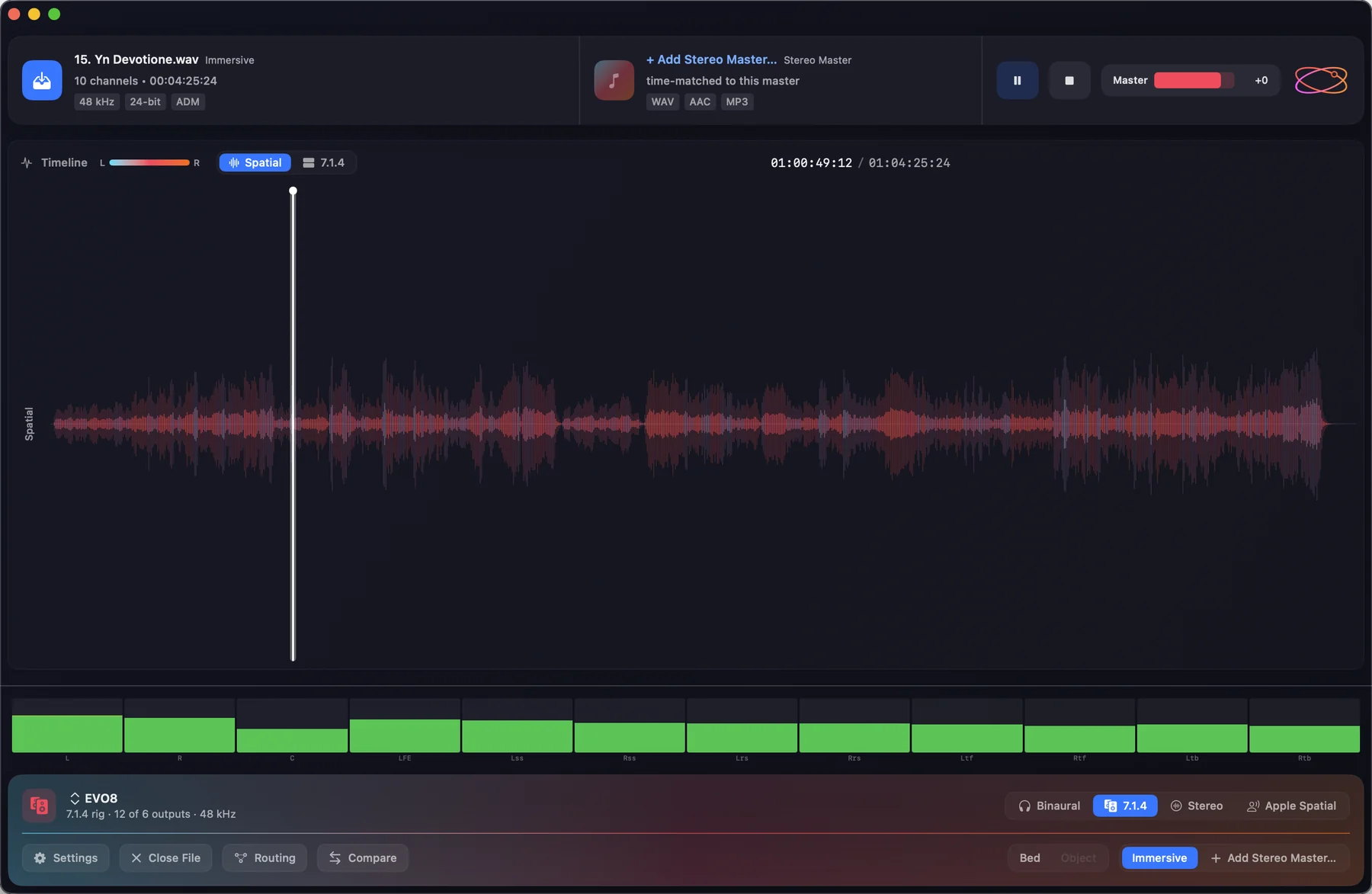Toggle Bed playback
The width and height of the screenshot is (1372, 894).
1030,857
